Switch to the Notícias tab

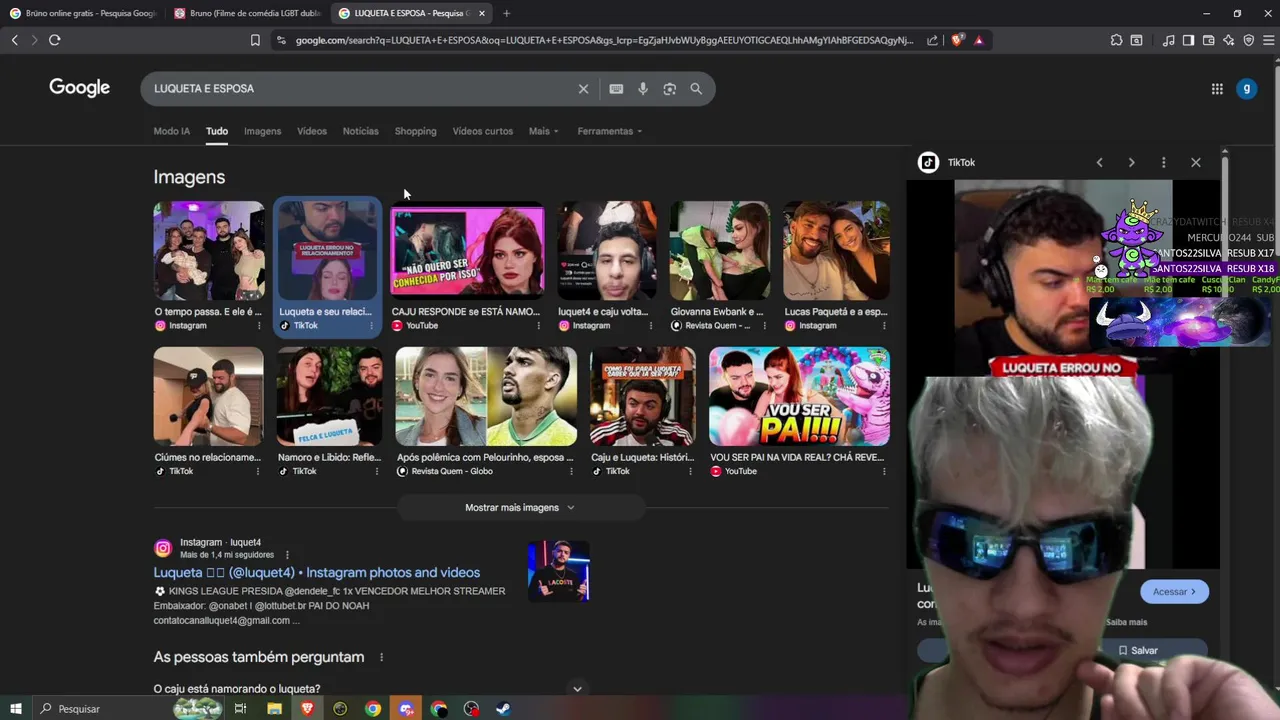tap(360, 131)
